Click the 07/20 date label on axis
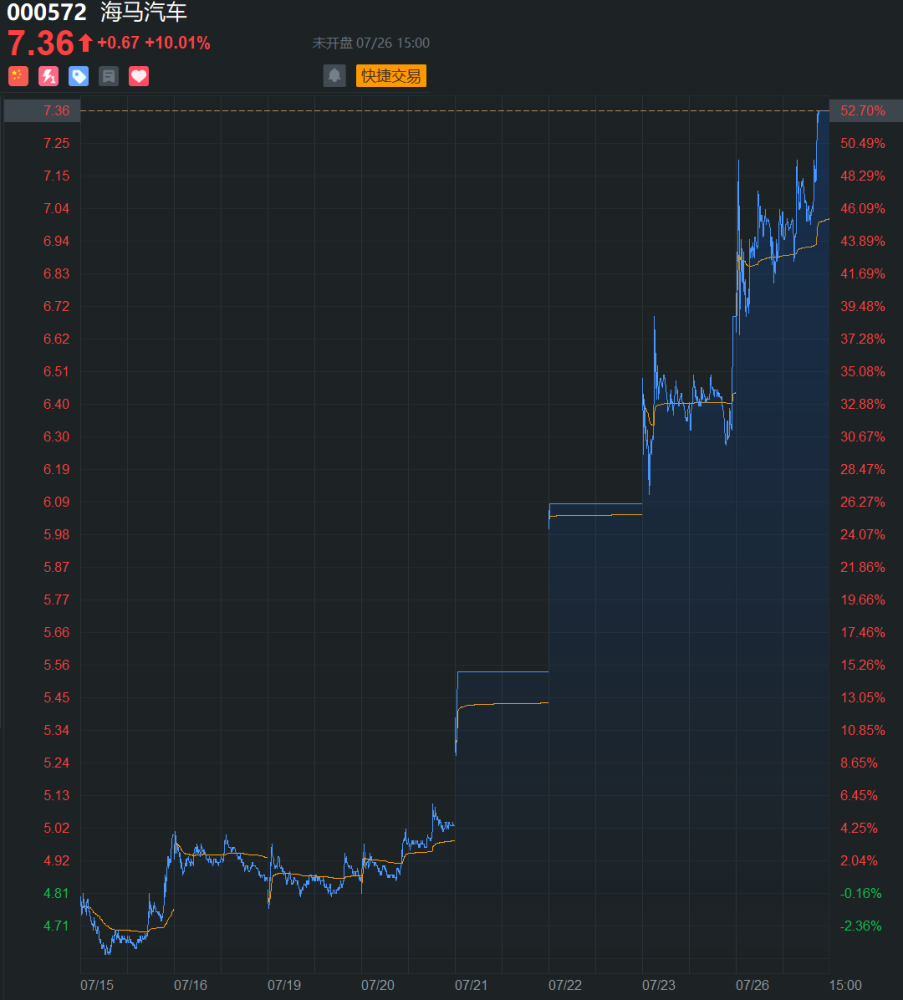This screenshot has height=1000, width=903. point(378,985)
